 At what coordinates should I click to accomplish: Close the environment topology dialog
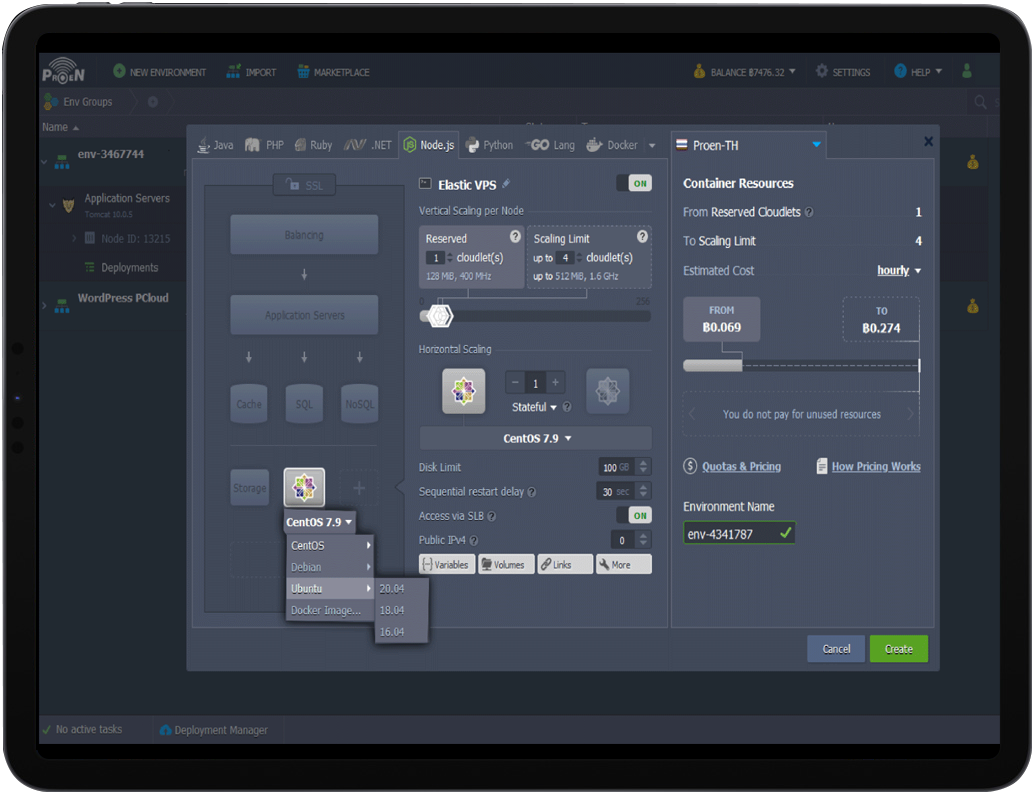tap(928, 141)
